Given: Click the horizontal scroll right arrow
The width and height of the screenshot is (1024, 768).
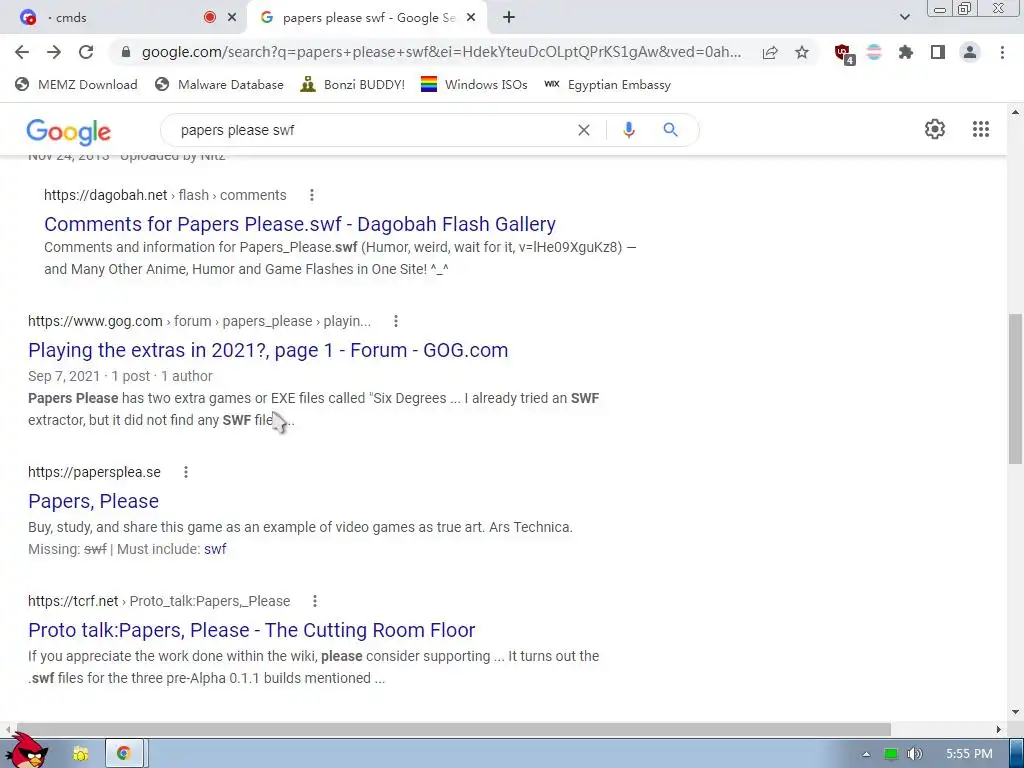Looking at the screenshot, I should point(999,729).
